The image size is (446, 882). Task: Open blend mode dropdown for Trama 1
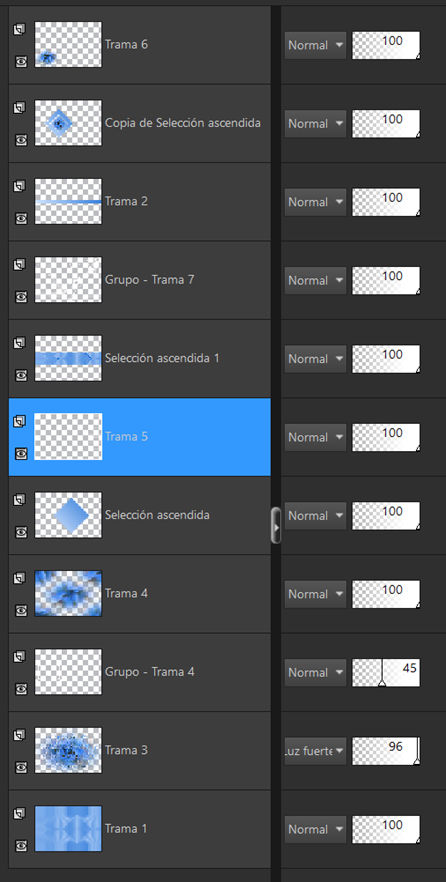[x=315, y=829]
